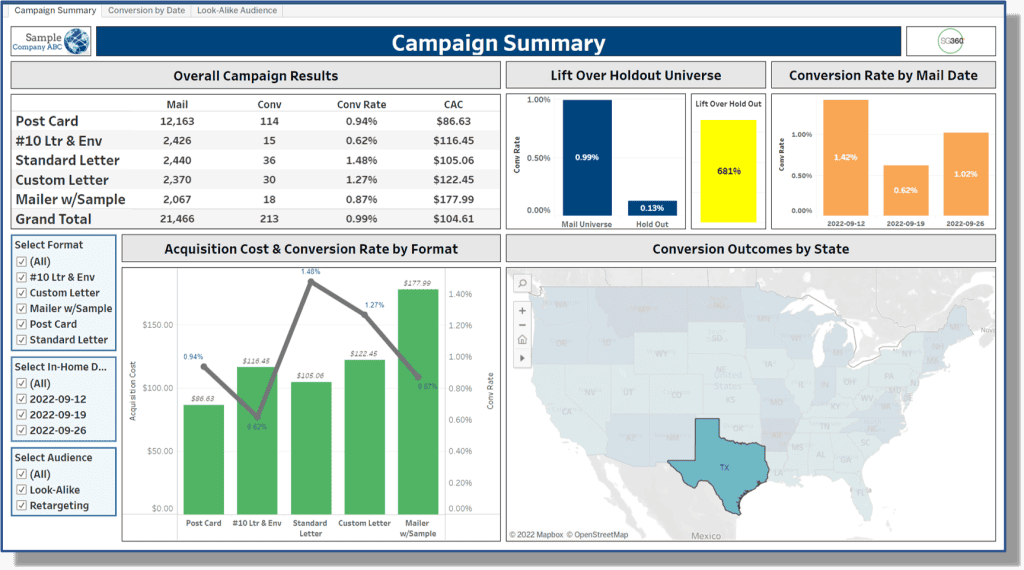Zoom out on the map with minus

522,325
